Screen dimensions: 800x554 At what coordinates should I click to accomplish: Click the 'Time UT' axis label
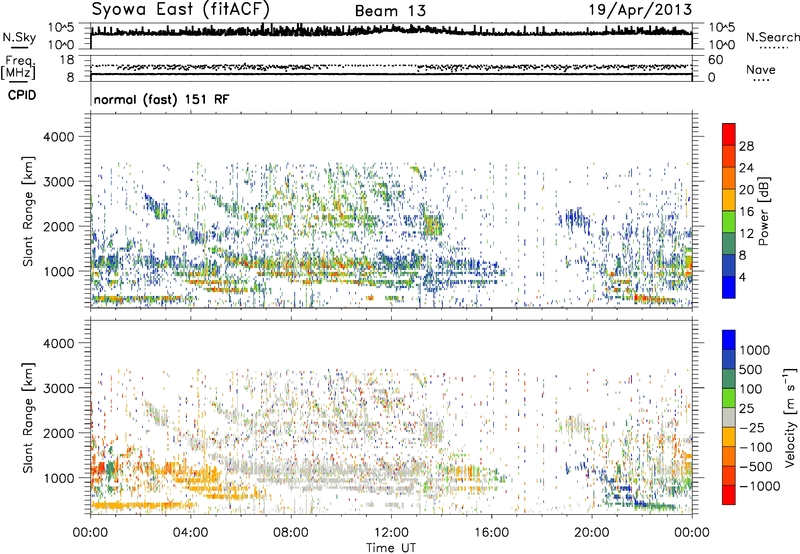(391, 548)
